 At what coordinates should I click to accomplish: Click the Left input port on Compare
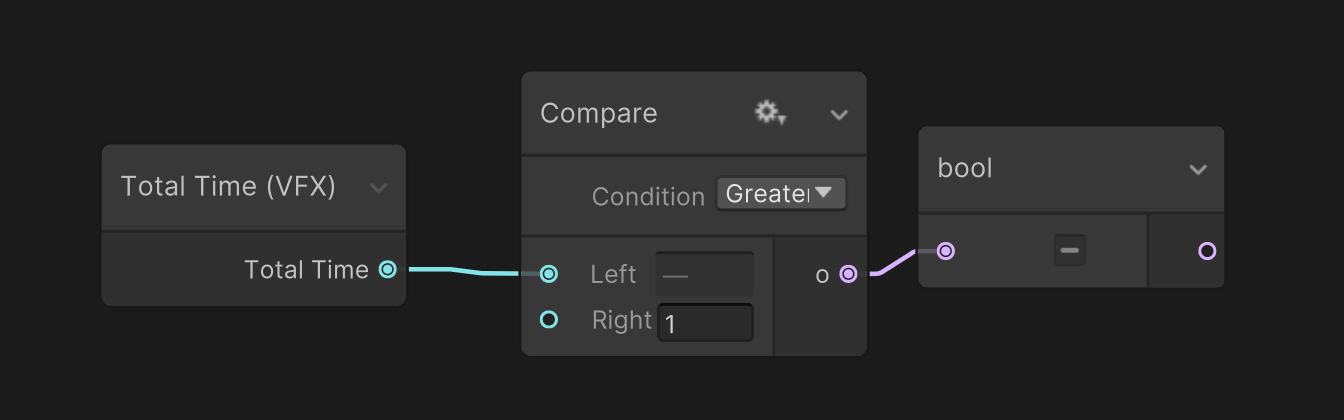pyautogui.click(x=549, y=274)
